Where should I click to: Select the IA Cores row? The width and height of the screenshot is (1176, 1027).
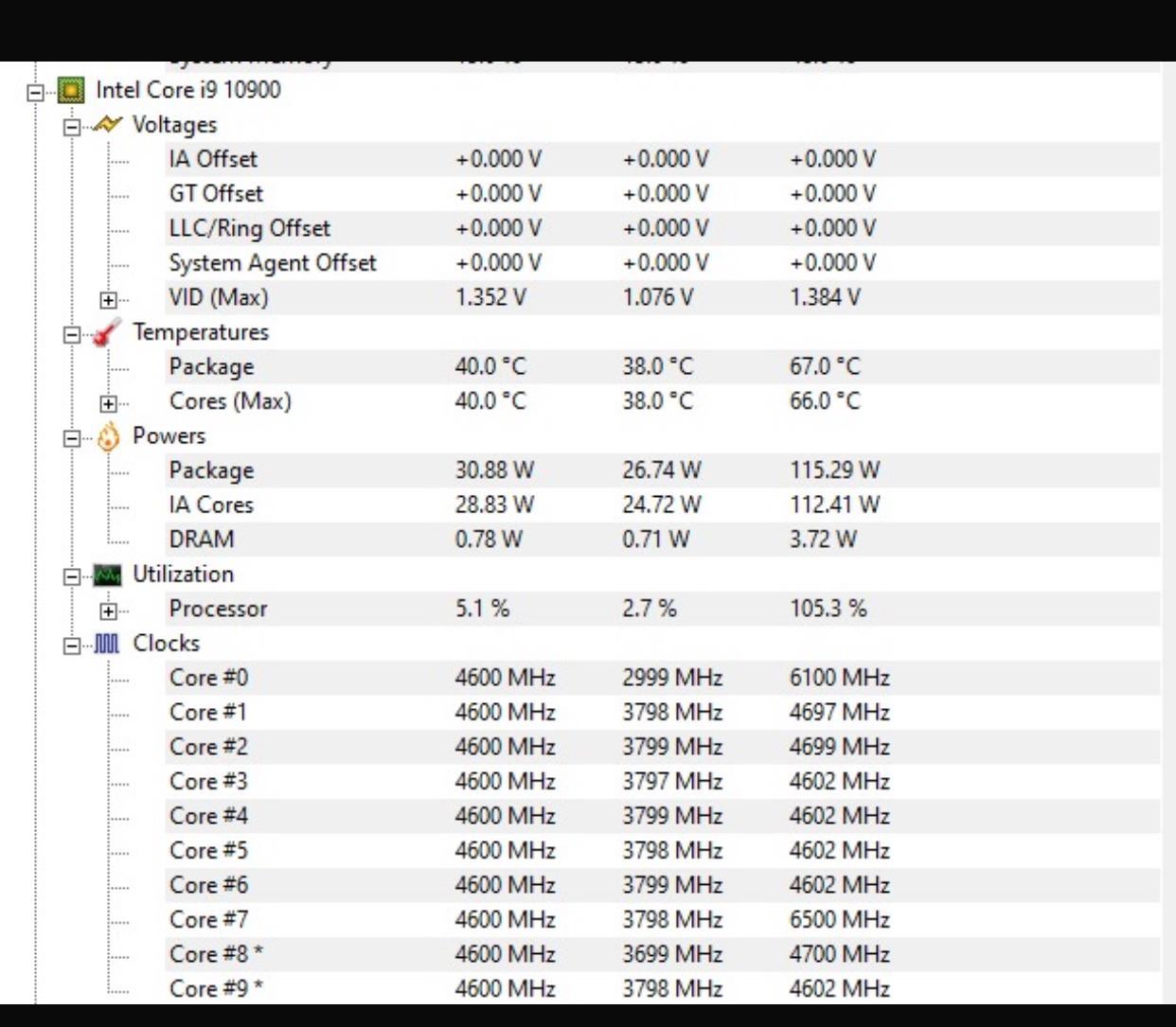(x=663, y=505)
